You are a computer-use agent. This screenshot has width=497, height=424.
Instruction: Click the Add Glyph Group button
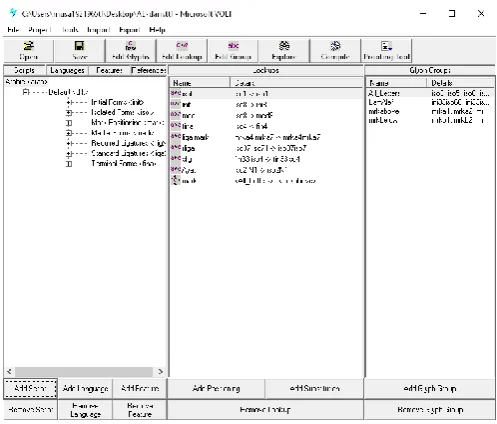pyautogui.click(x=430, y=388)
